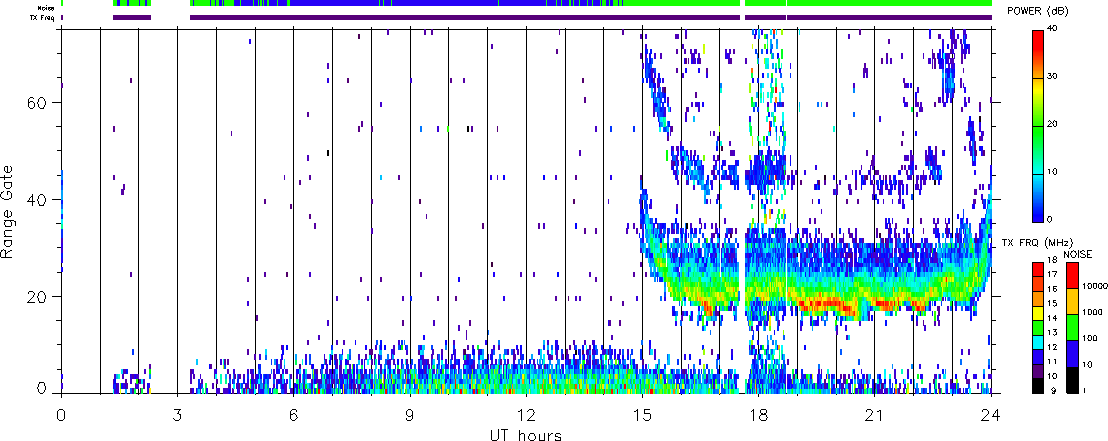The image size is (1108, 441).
Task: Select the 'TX FRQ (MHz)' legend title
Action: click(x=1035, y=242)
